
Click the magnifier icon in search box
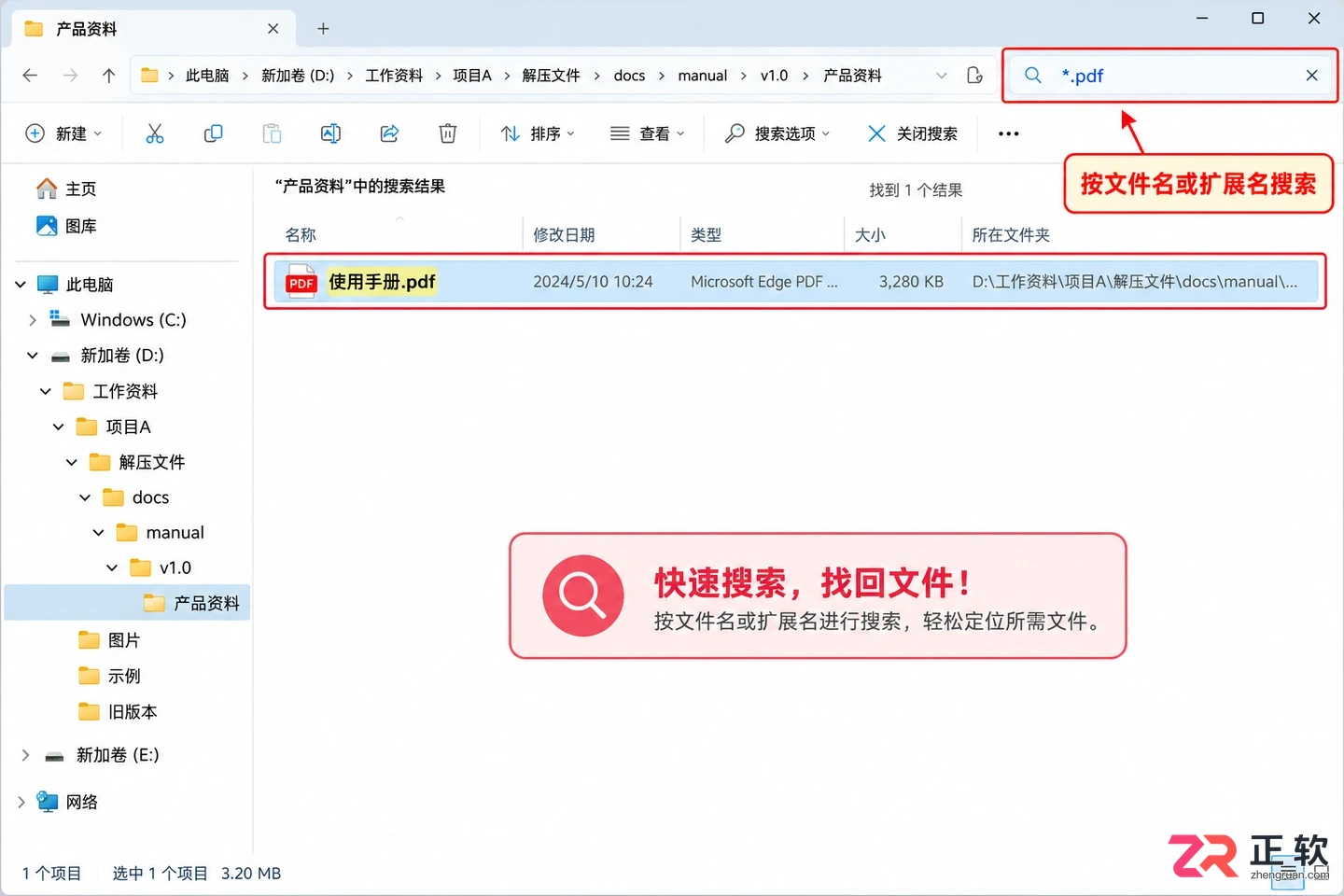1032,76
